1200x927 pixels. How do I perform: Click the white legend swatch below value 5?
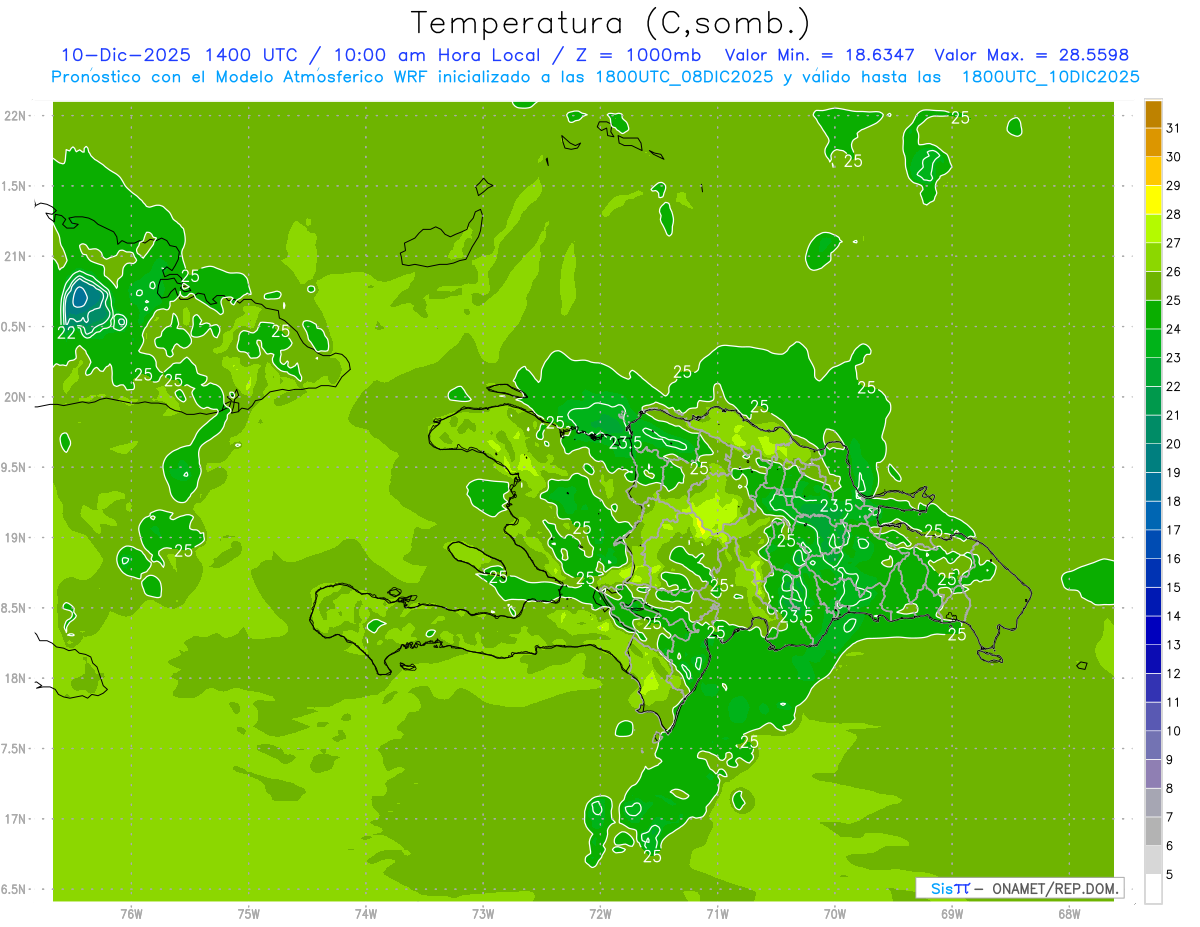(1153, 889)
